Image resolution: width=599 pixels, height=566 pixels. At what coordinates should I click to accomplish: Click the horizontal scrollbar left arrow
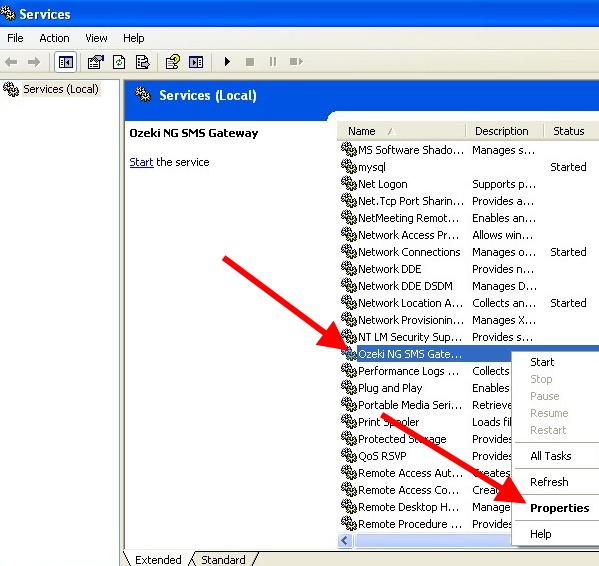pos(345,540)
